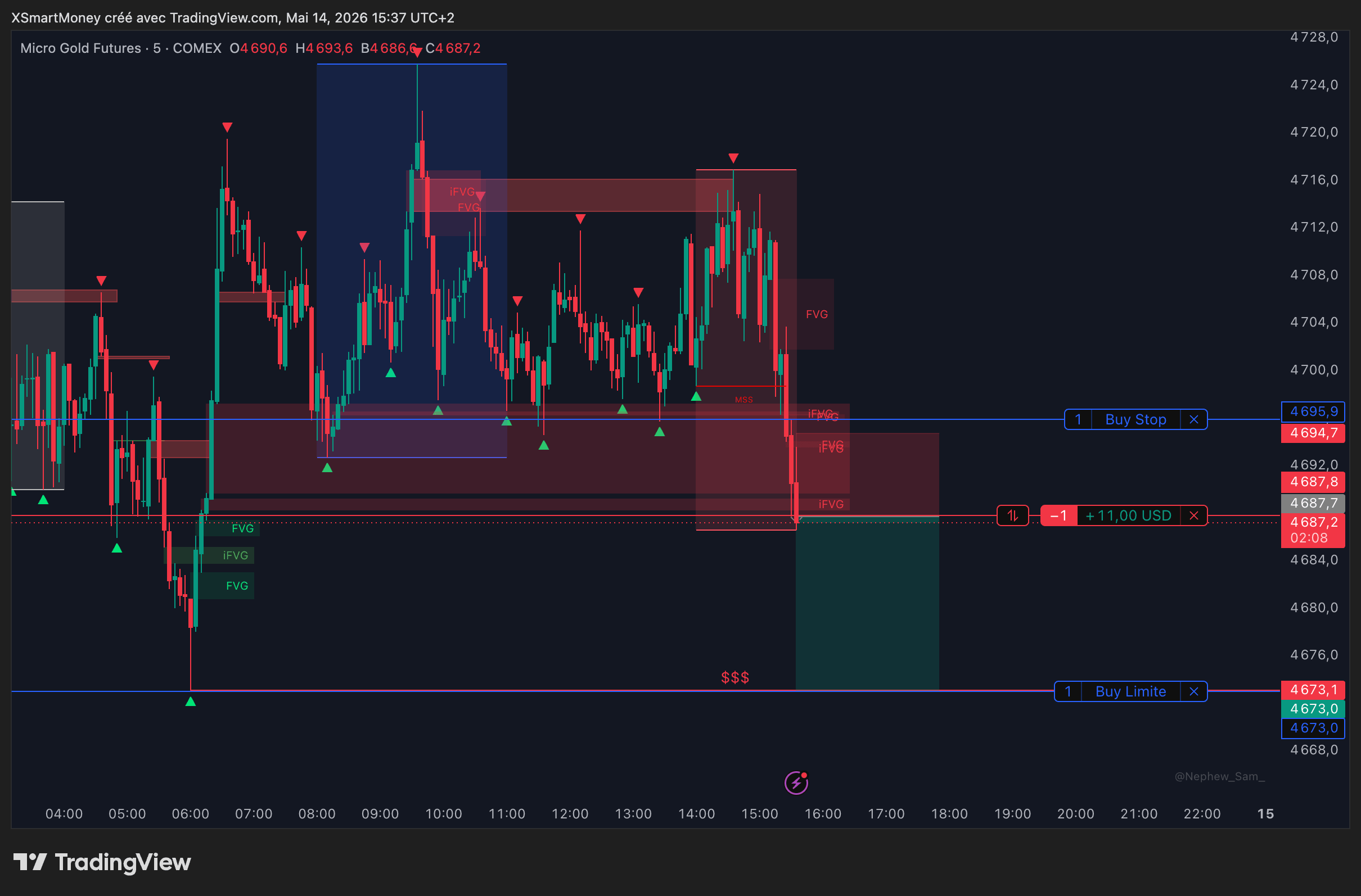This screenshot has width=1361, height=896.
Task: Click the 04:00 time axis label
Action: pos(64,814)
